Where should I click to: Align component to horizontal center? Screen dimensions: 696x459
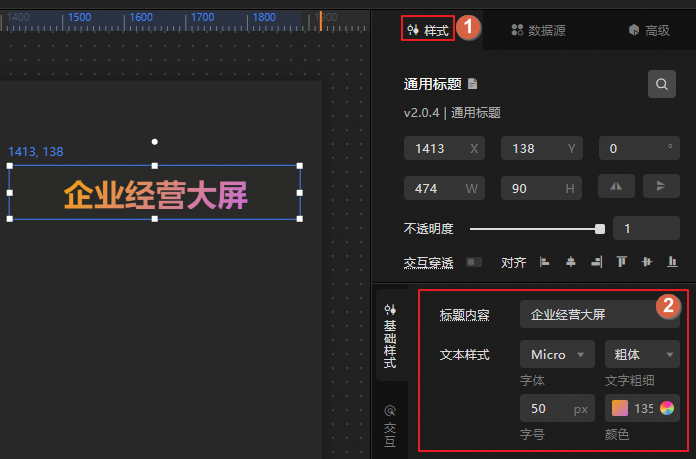(571, 262)
